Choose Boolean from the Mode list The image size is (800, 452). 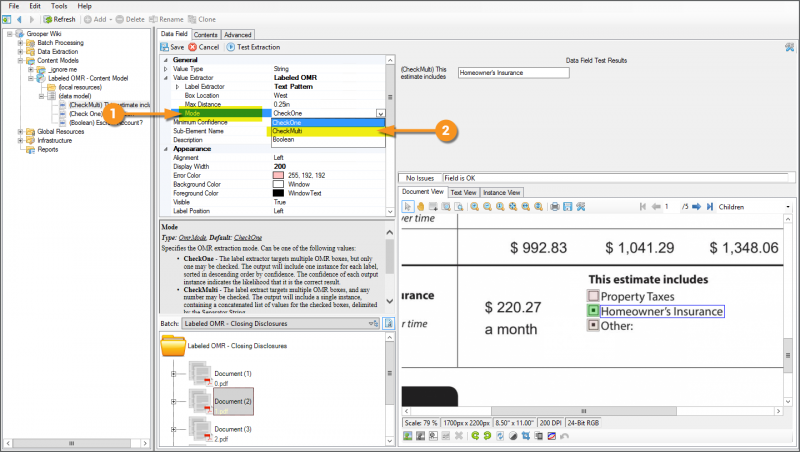click(x=328, y=139)
